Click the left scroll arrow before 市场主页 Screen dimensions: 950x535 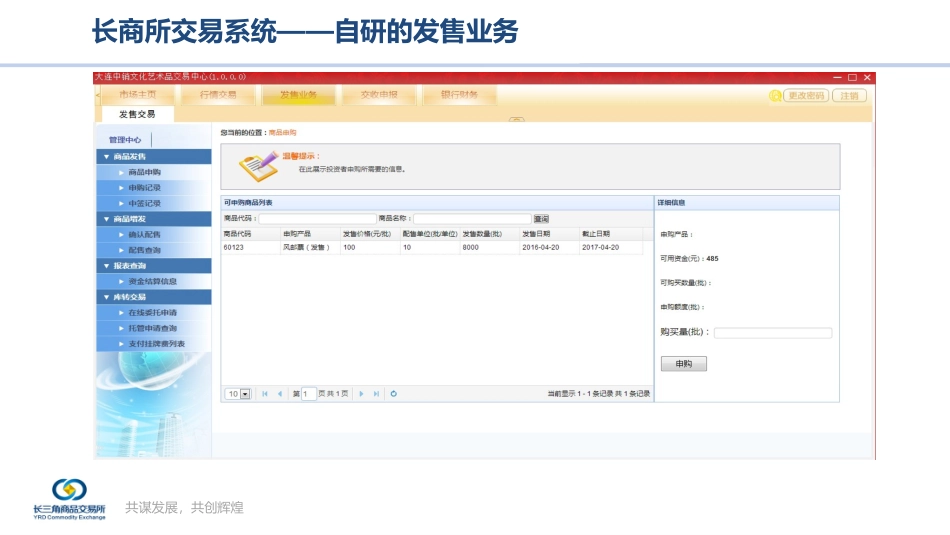coord(98,96)
